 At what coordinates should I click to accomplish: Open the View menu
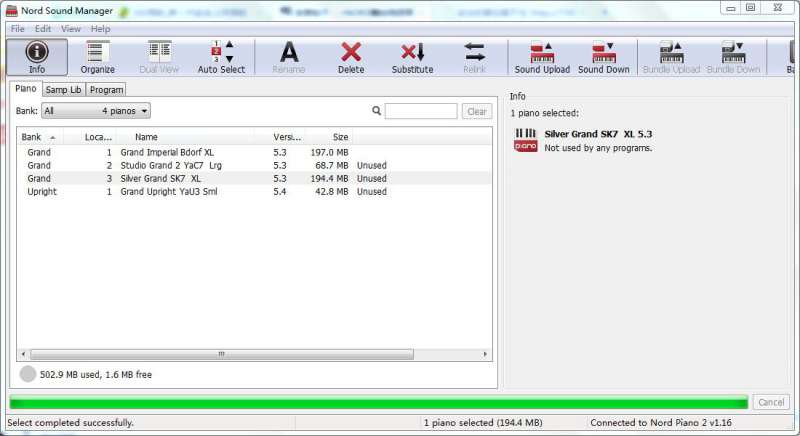pyautogui.click(x=71, y=29)
